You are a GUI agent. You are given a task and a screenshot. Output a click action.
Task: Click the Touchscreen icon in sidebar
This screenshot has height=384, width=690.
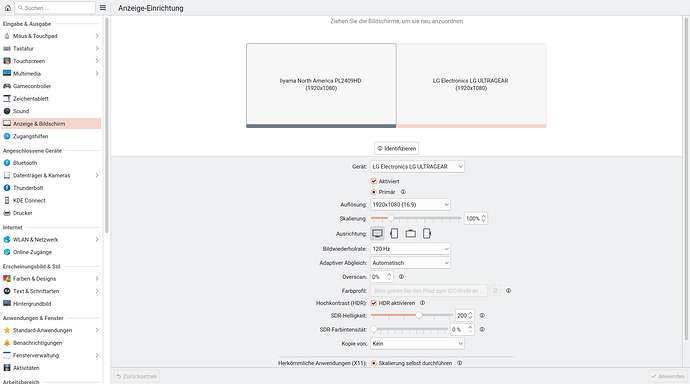pyautogui.click(x=7, y=61)
